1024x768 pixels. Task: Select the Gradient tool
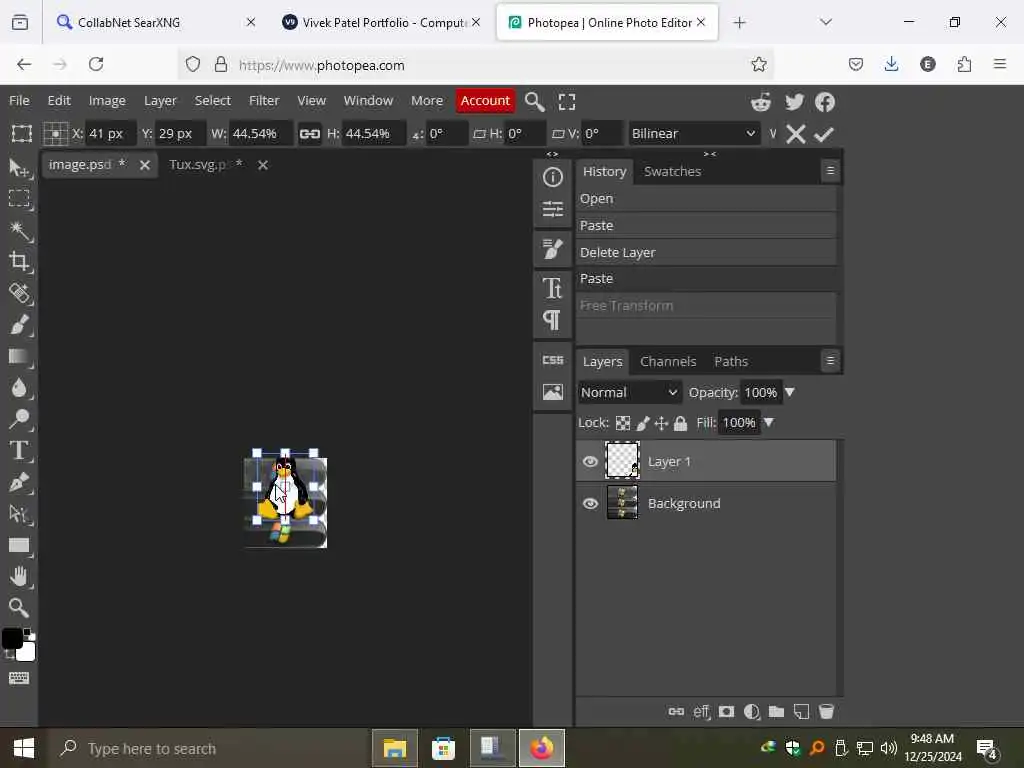pyautogui.click(x=19, y=357)
